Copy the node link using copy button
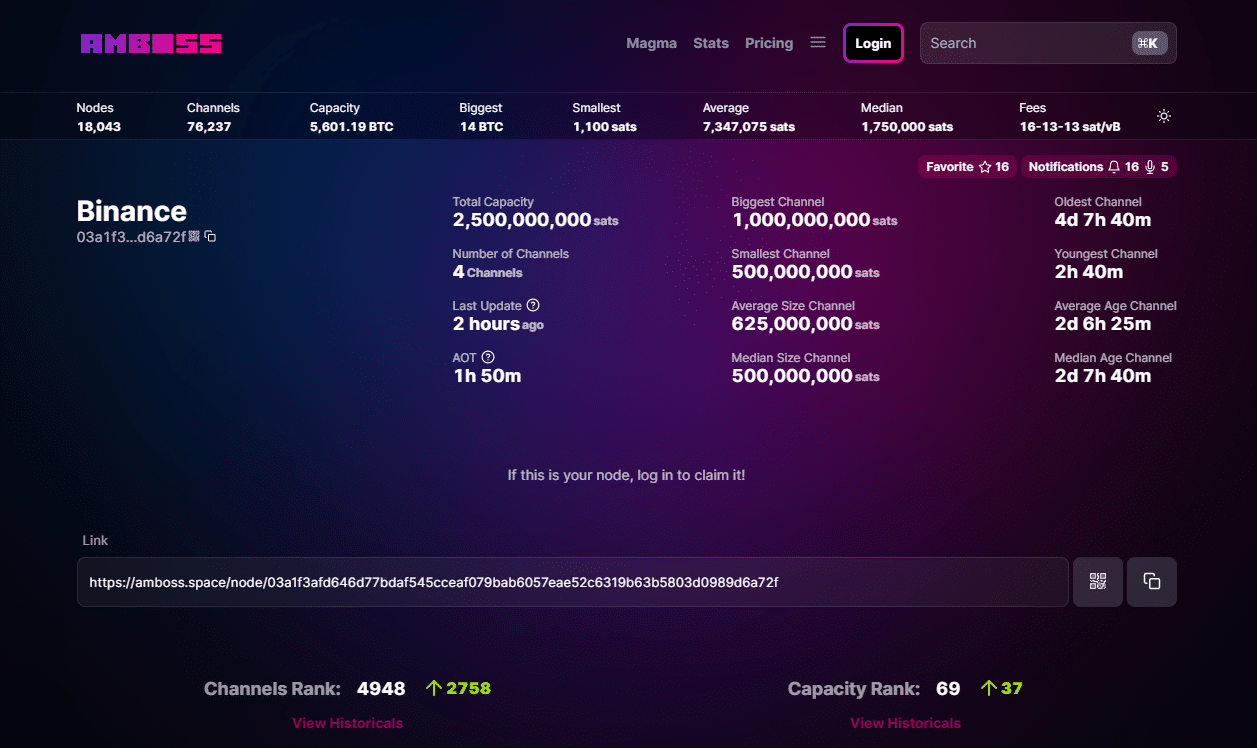The height and width of the screenshot is (748, 1257). click(x=1151, y=581)
